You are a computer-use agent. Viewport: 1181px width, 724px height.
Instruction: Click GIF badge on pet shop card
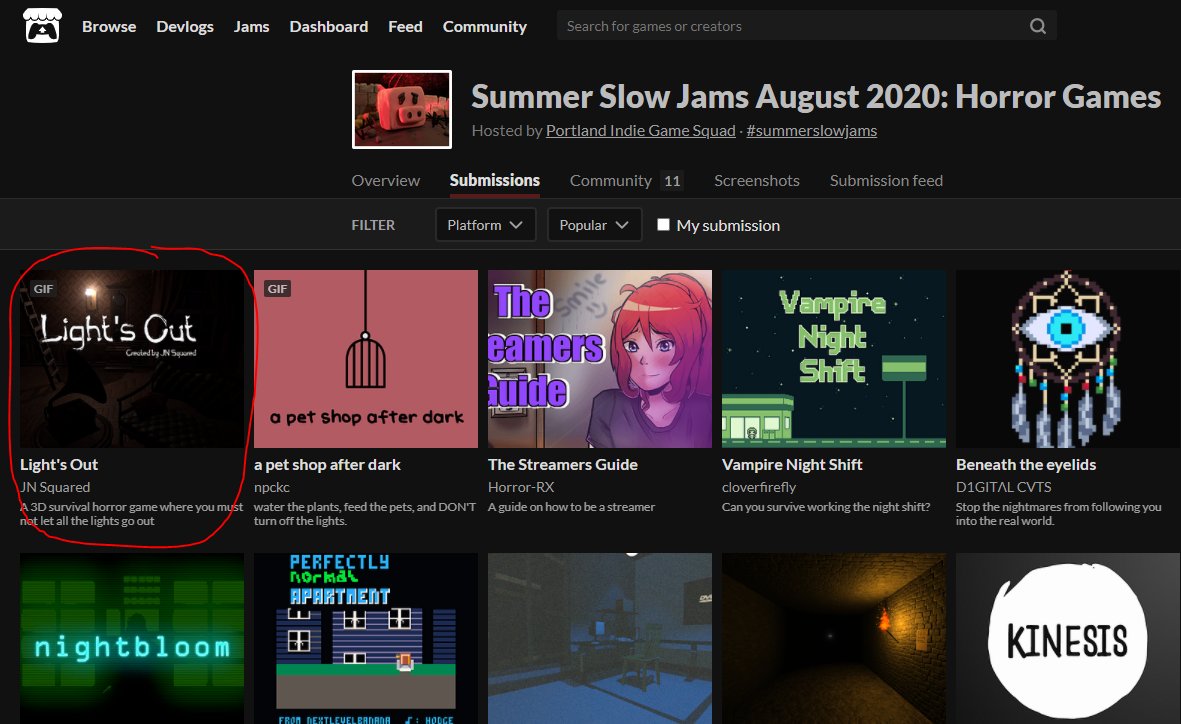(x=277, y=289)
